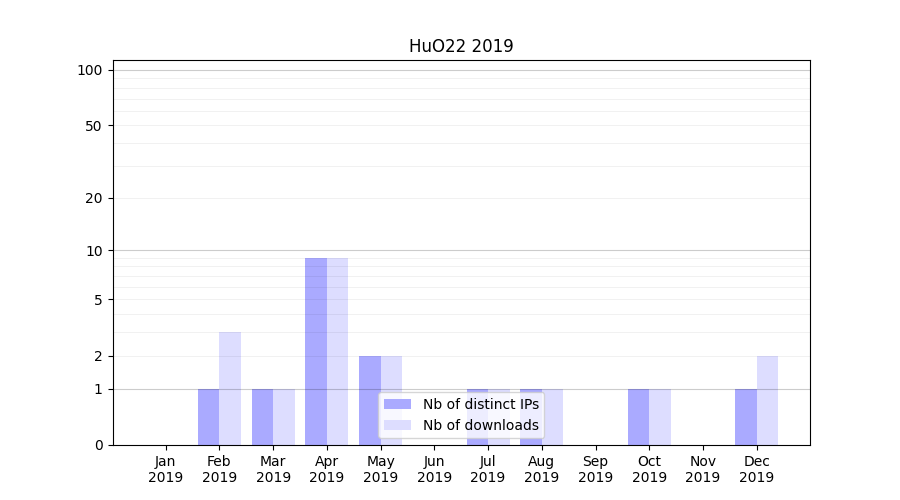Click the 100 tick on the y-axis
This screenshot has width=900, height=500.
coord(90,70)
